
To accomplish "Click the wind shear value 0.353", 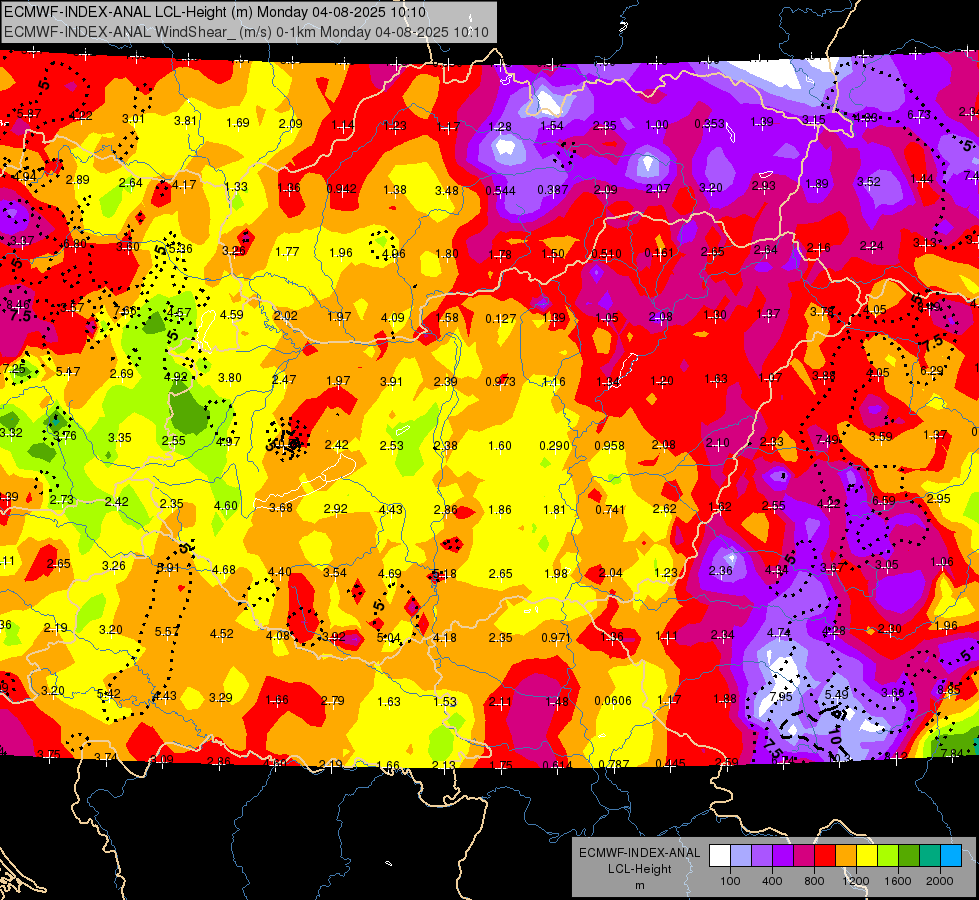I will tap(710, 124).
